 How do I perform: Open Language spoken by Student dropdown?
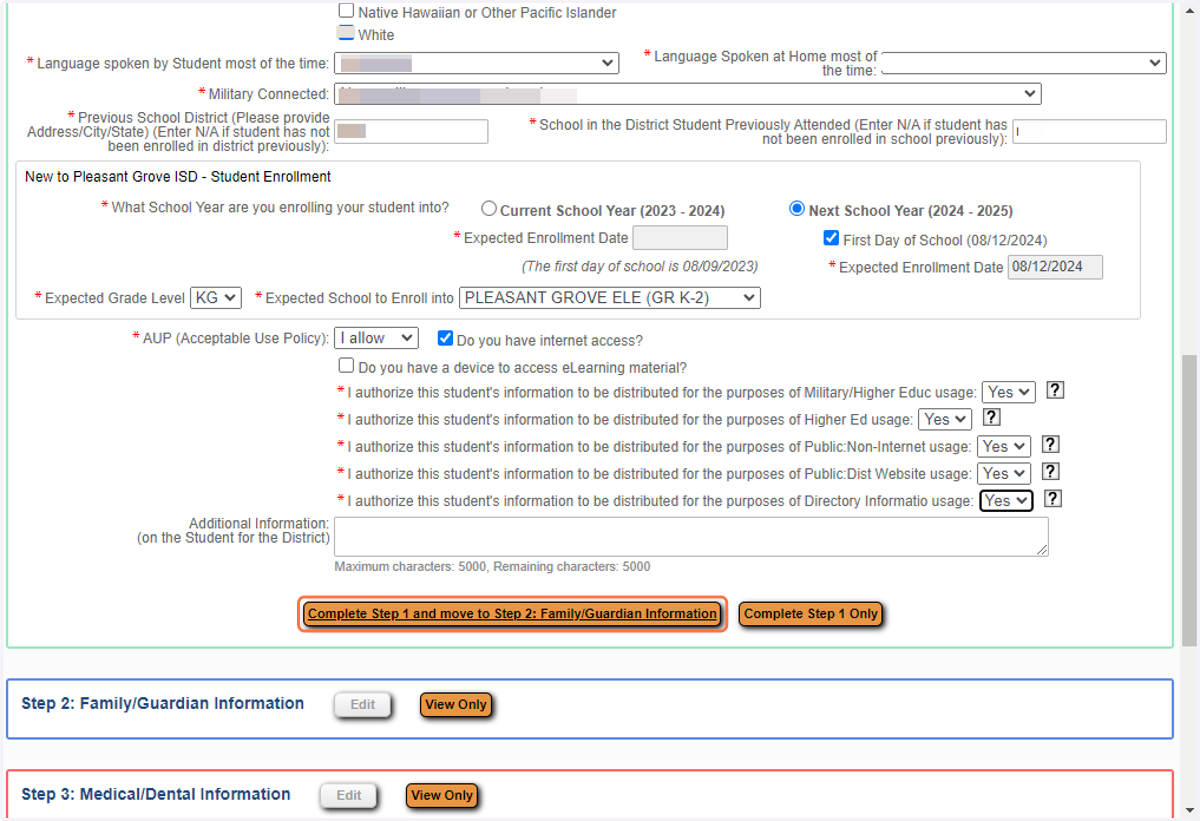(476, 63)
